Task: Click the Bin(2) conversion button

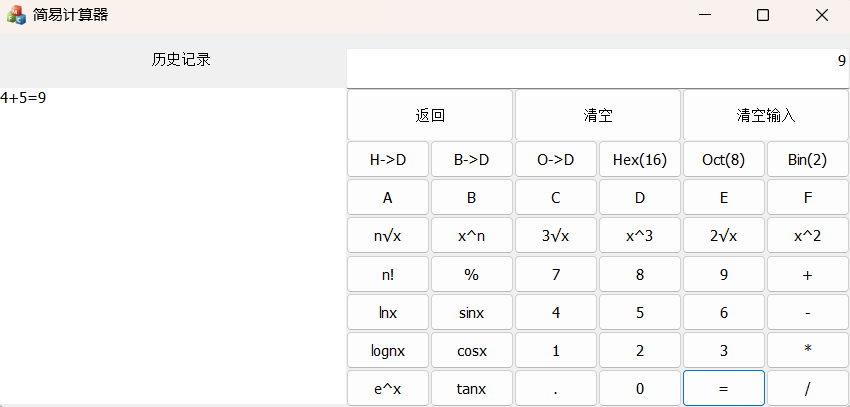Action: tap(807, 159)
